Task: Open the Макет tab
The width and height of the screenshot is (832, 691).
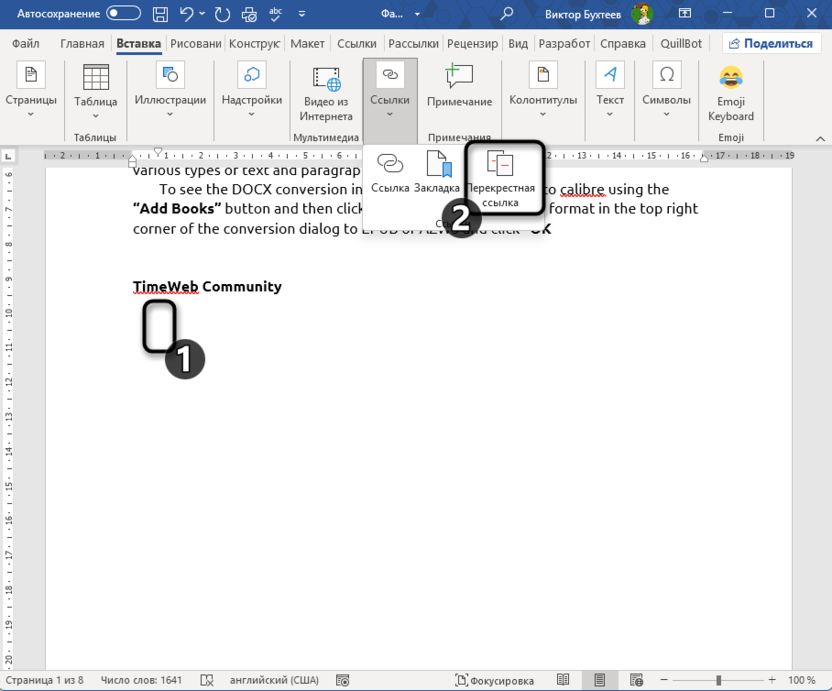Action: (x=307, y=44)
